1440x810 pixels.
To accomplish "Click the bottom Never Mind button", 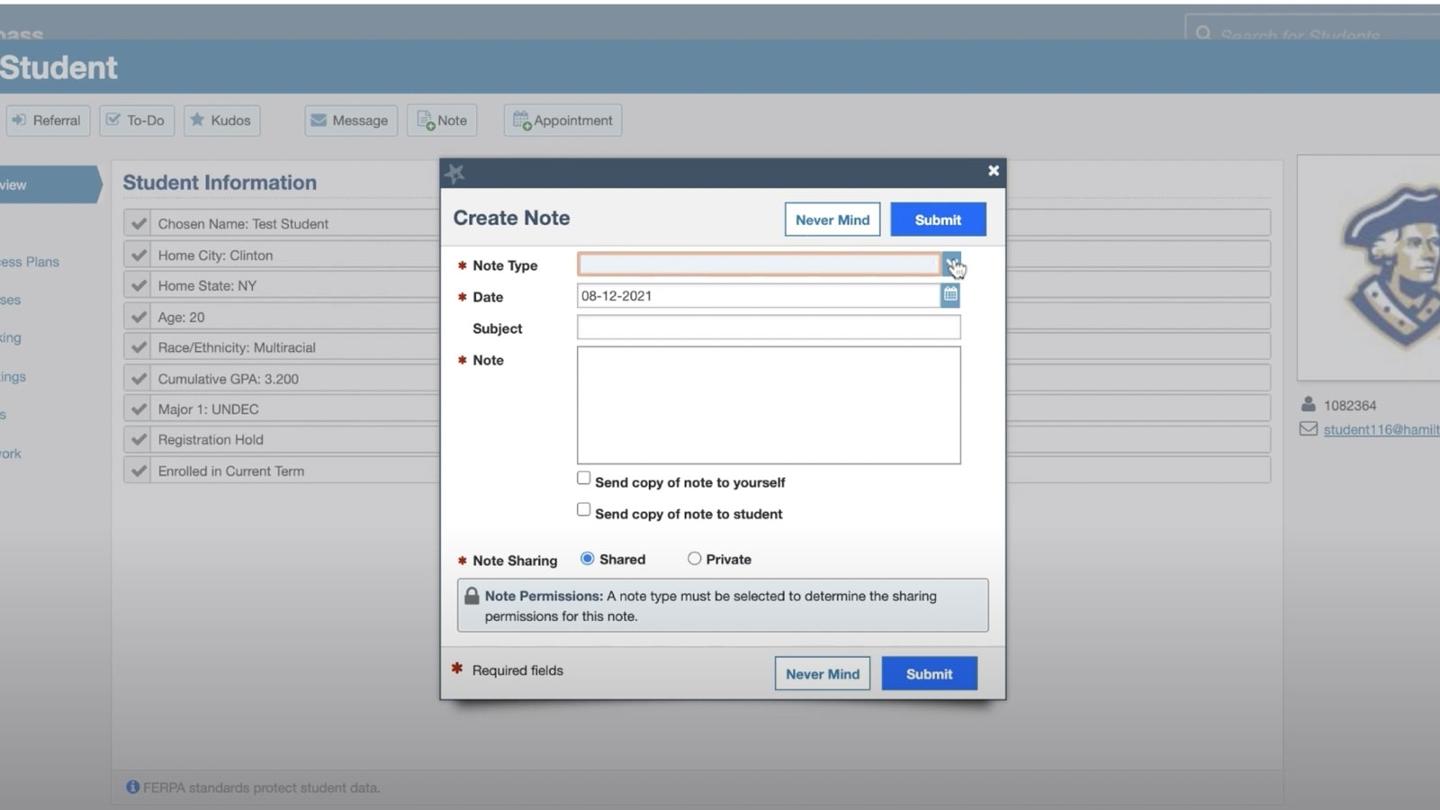I will (822, 674).
